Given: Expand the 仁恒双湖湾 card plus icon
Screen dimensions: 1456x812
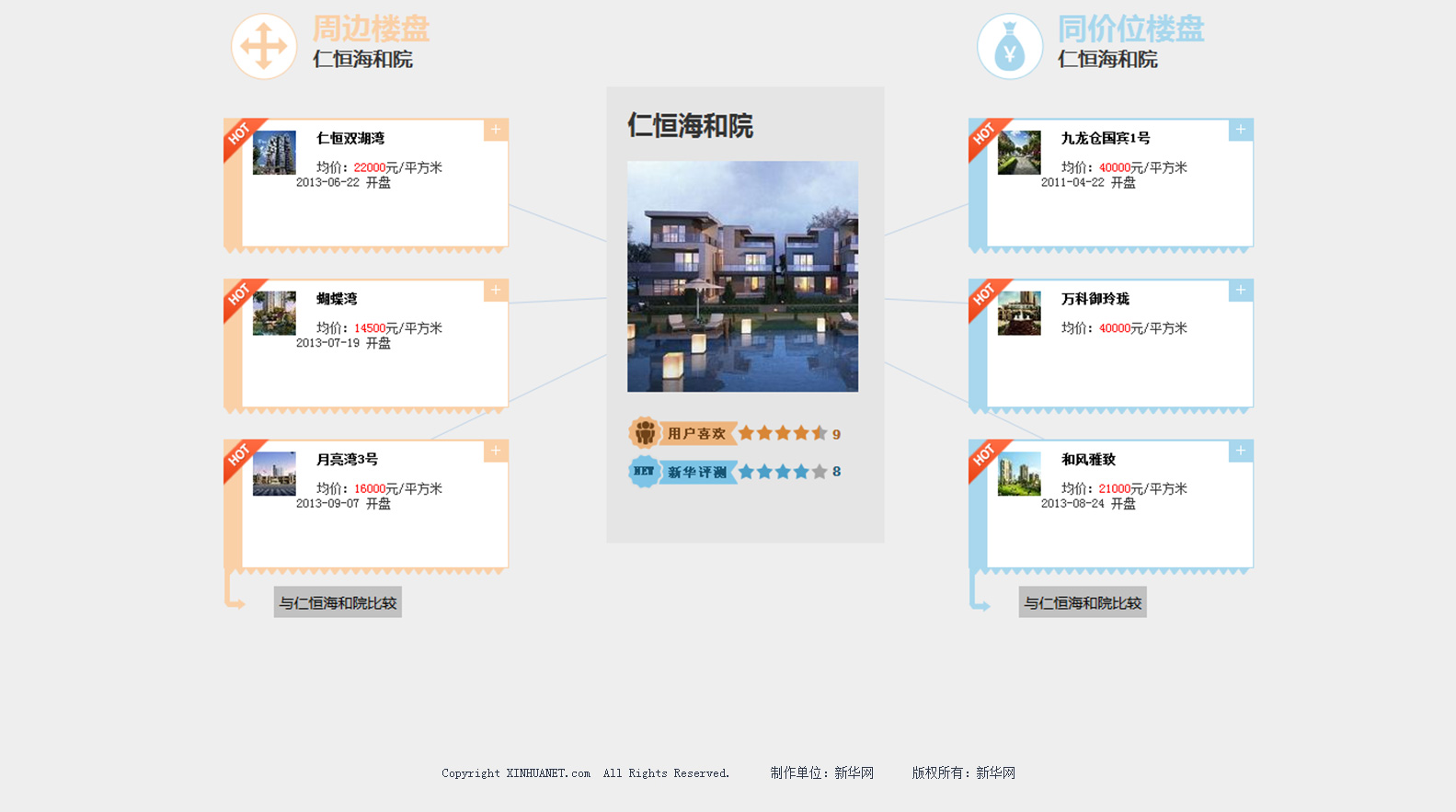Looking at the screenshot, I should click(x=496, y=130).
